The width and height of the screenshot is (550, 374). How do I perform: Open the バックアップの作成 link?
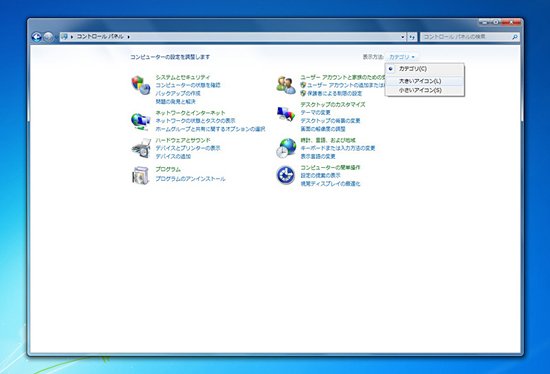pos(178,93)
